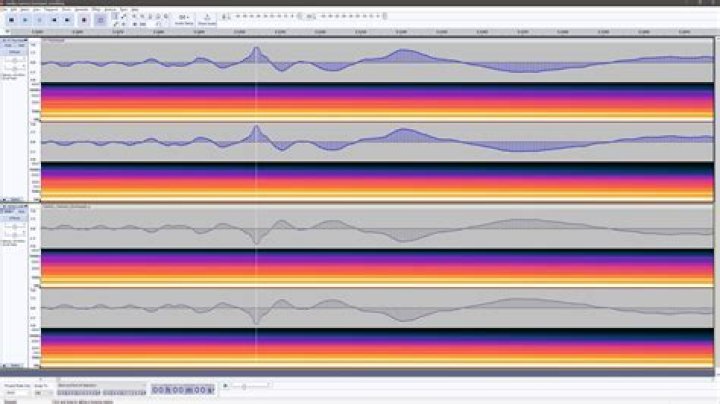Click the large time position display
The width and height of the screenshot is (720, 404).
183,390
